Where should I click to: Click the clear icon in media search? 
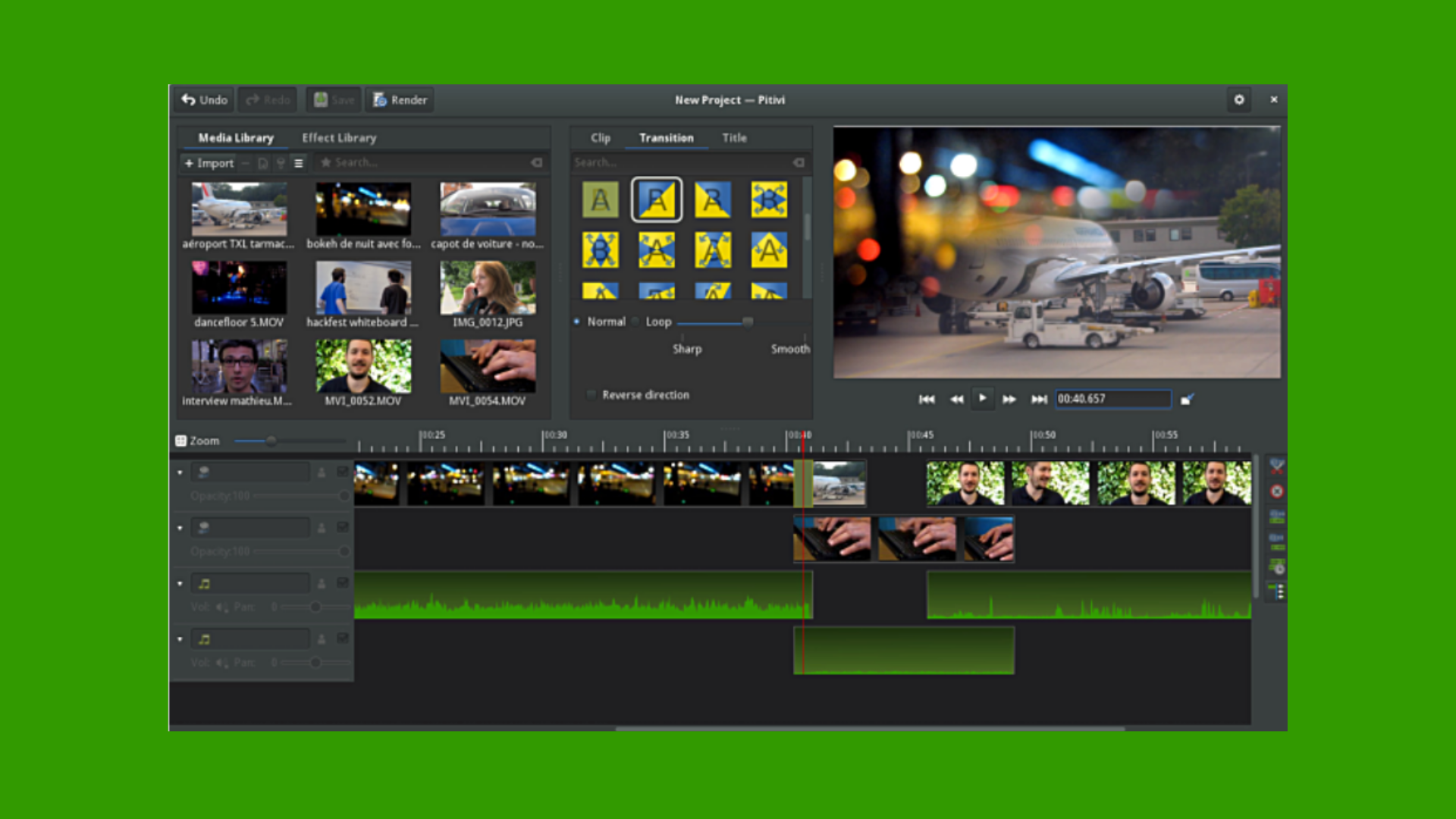[537, 162]
